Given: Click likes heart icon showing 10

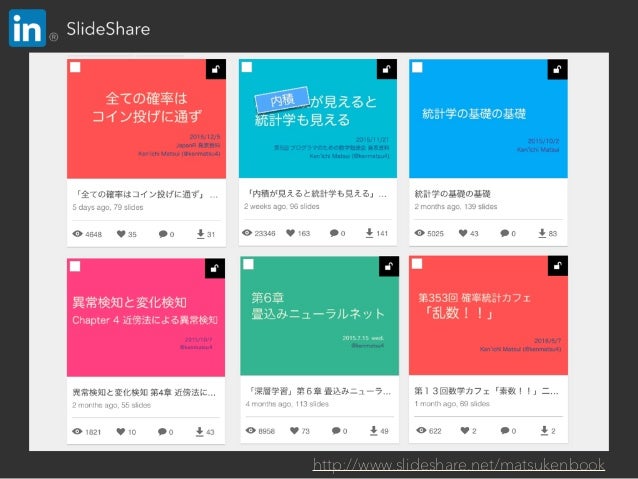Looking at the screenshot, I should point(120,431).
